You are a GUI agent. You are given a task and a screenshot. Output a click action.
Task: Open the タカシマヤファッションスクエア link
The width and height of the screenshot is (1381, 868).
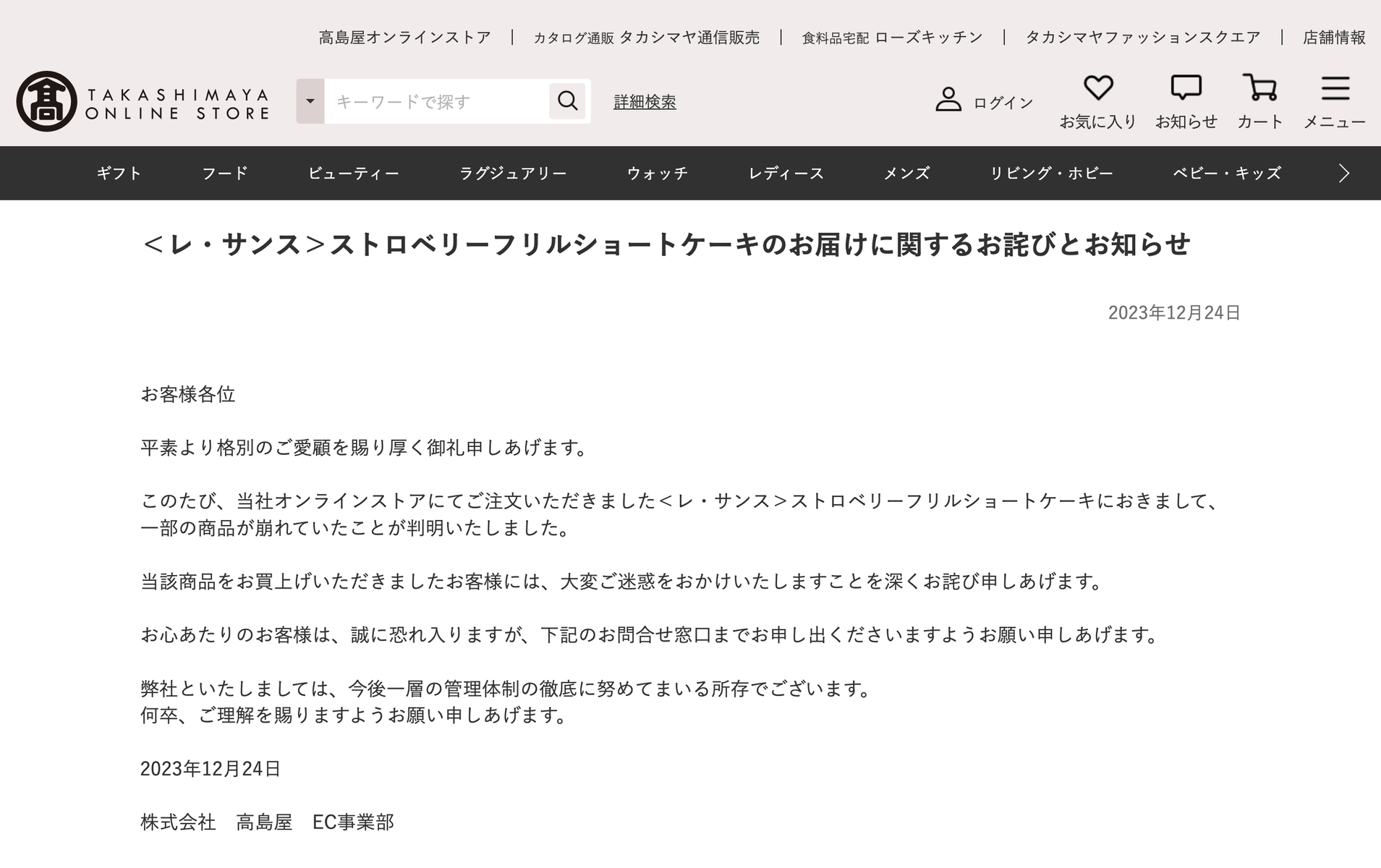point(1143,38)
